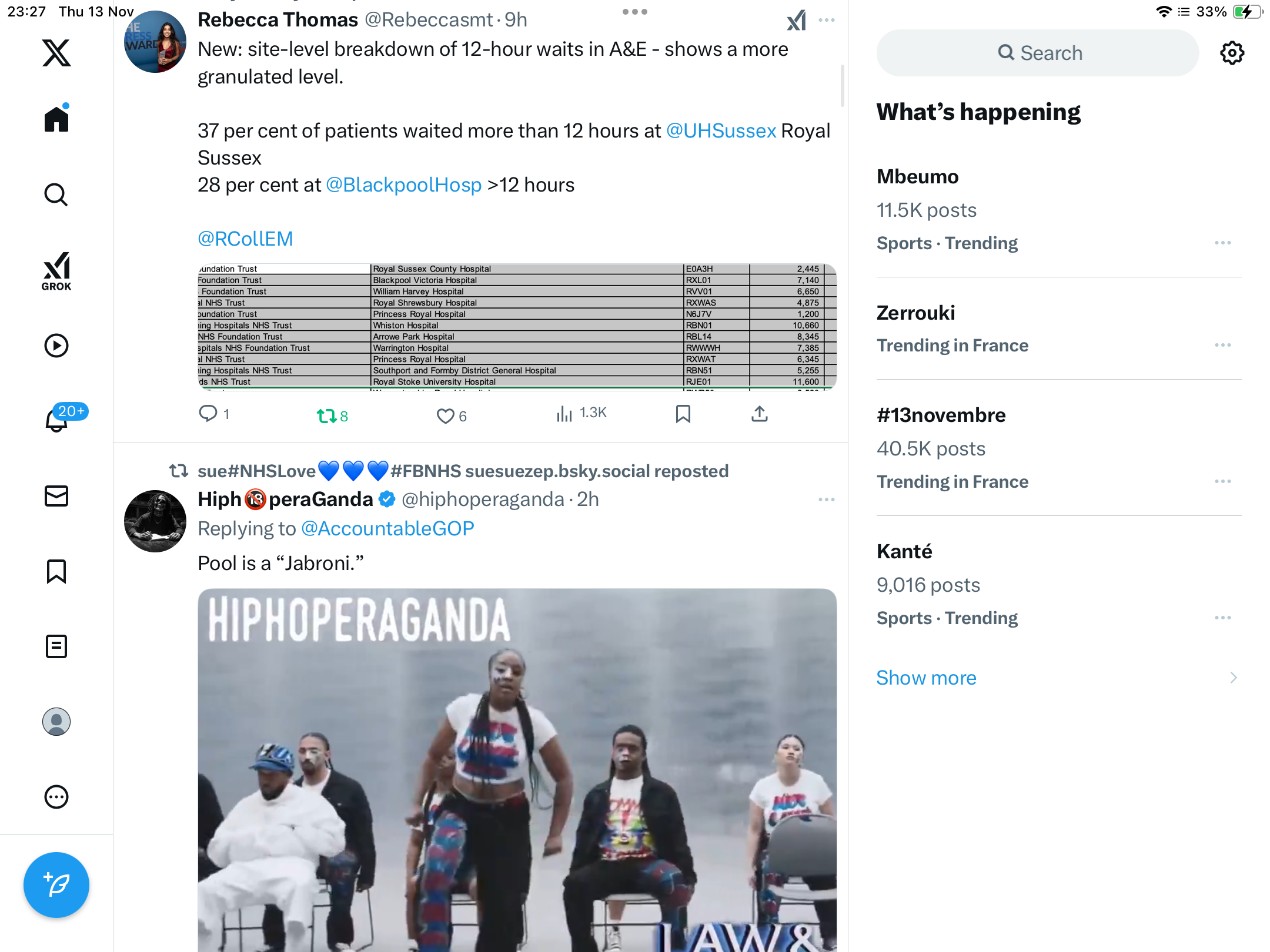1270x952 pixels.
Task: Expand Show more trends chevron
Action: (1234, 678)
